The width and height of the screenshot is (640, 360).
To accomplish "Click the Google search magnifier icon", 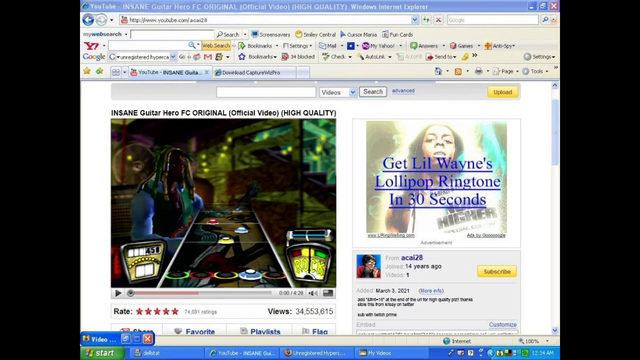I will coord(545,20).
